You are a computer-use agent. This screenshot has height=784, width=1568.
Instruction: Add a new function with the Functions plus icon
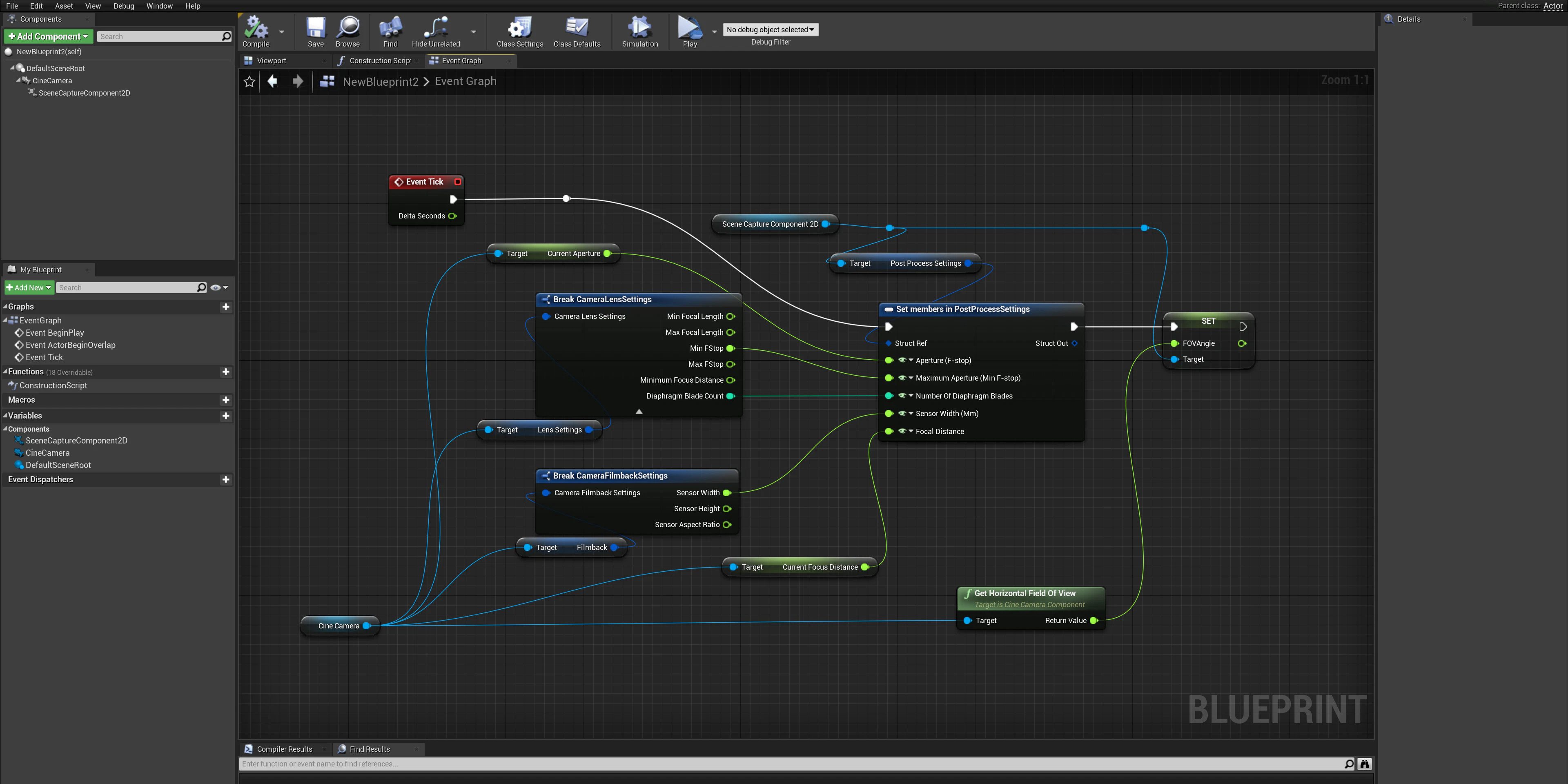click(x=226, y=372)
